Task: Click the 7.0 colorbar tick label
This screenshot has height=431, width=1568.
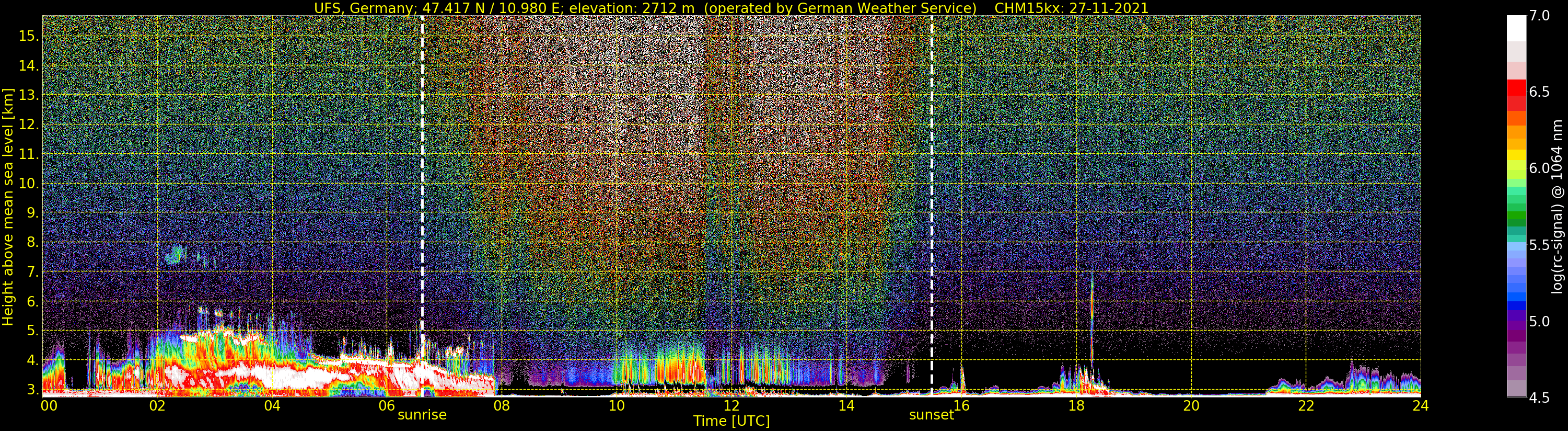Action: [x=1539, y=16]
